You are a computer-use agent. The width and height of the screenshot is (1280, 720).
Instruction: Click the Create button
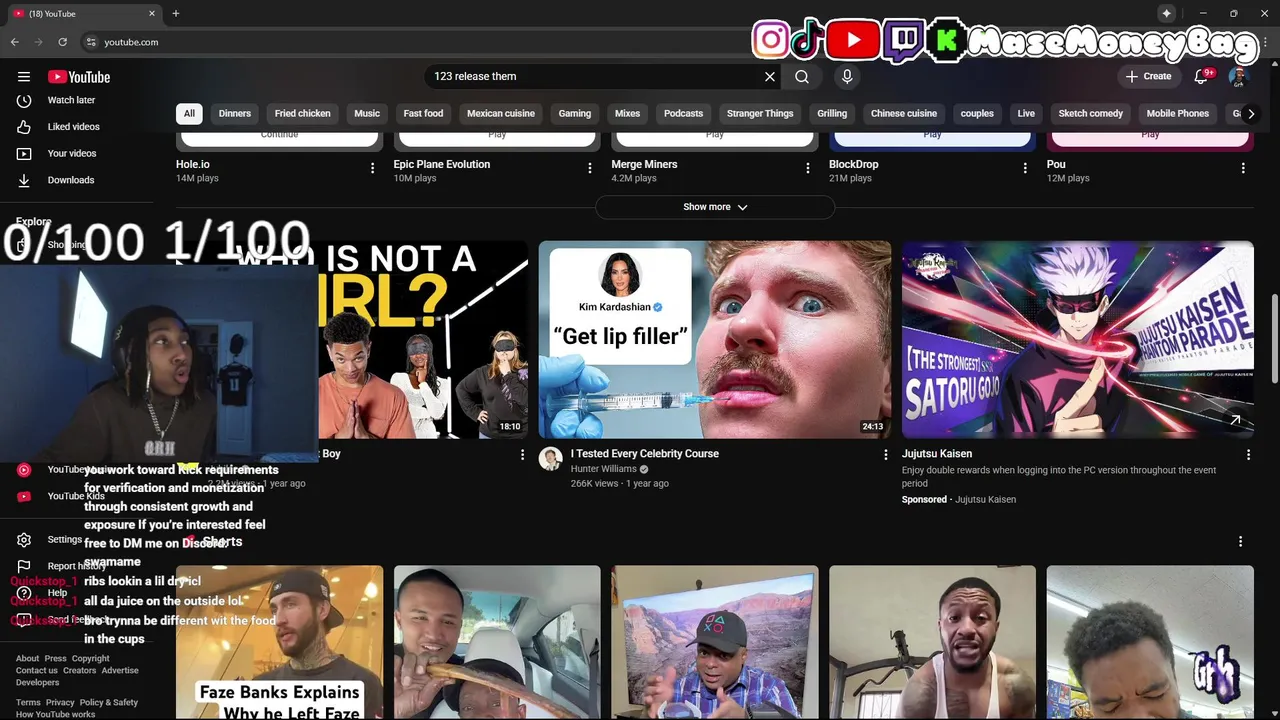1148,76
